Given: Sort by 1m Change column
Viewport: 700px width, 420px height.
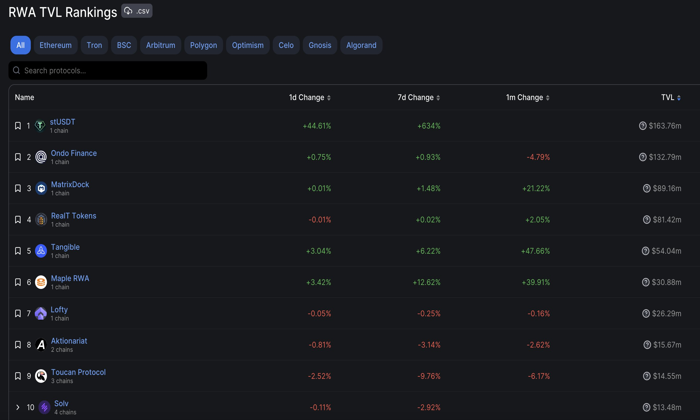Looking at the screenshot, I should click(528, 97).
